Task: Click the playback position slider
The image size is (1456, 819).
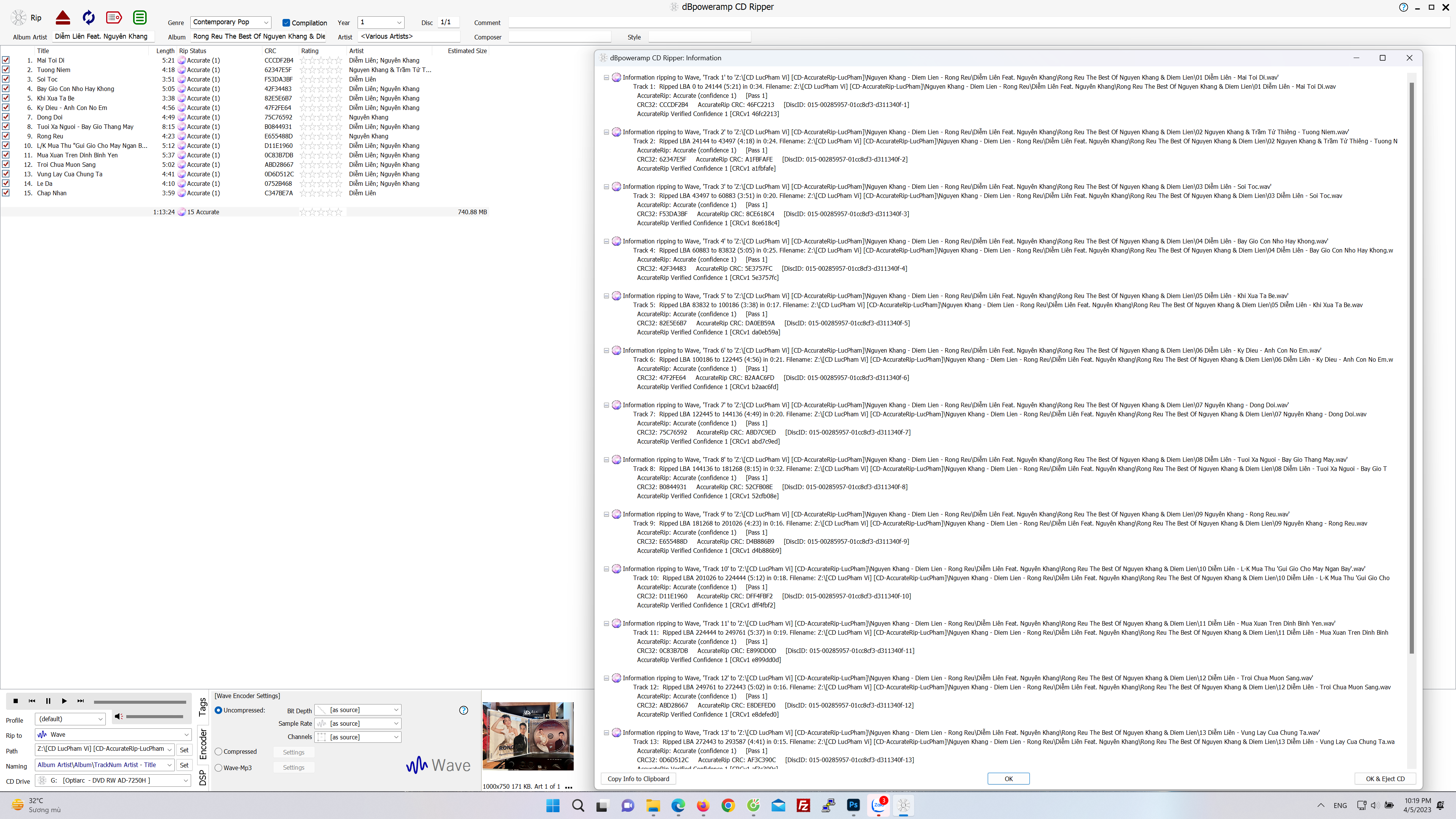Action: point(140,702)
